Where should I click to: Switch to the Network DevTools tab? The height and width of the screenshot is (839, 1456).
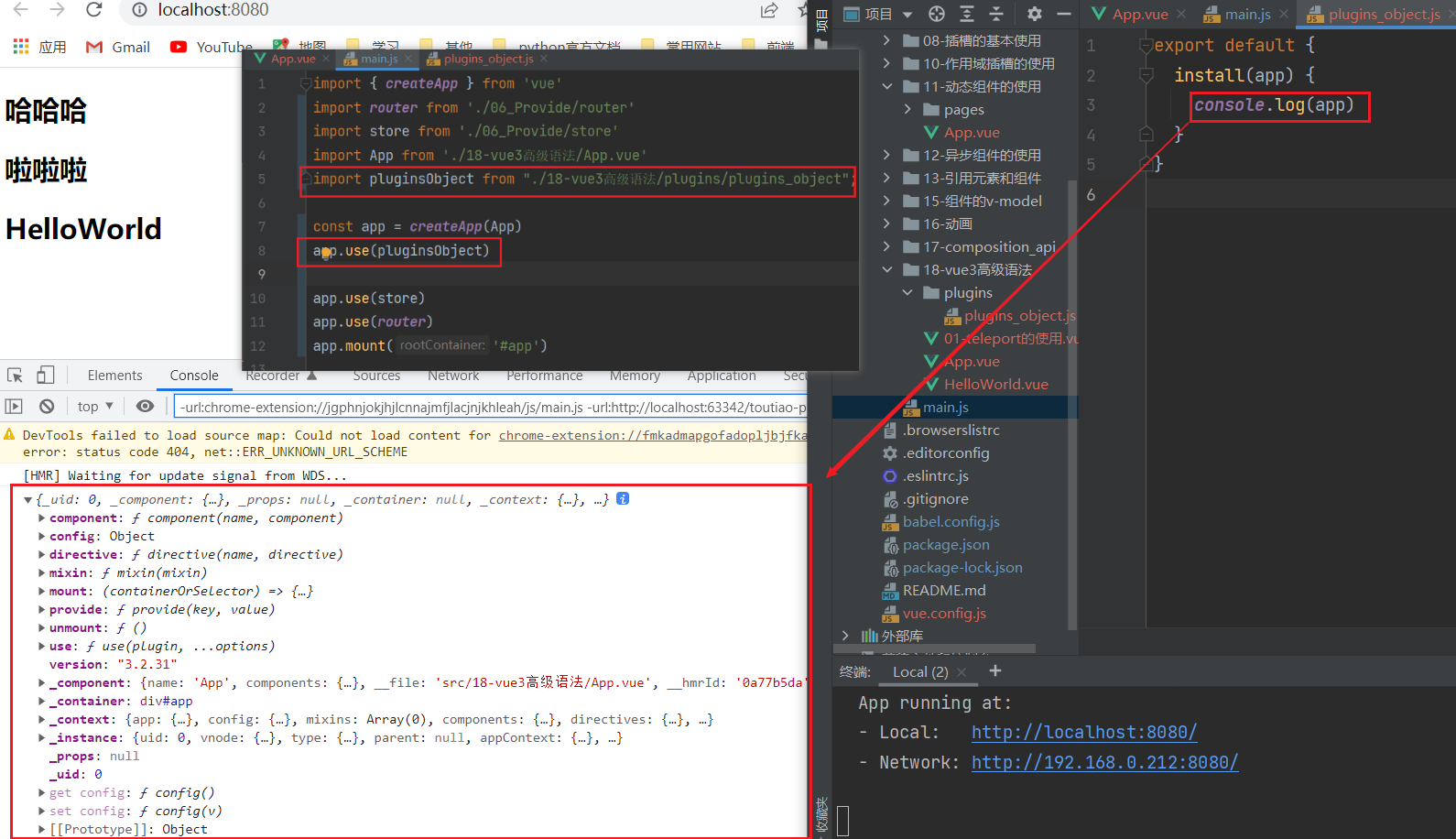pos(453,376)
